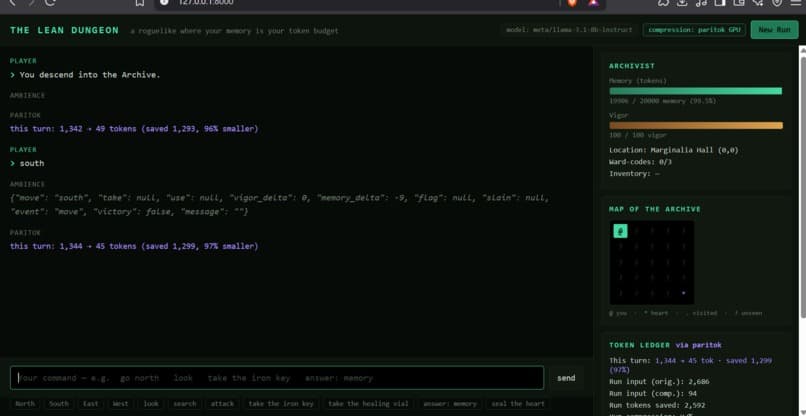Click the '1,342 → 49 tokens' paritok line
Screen dimensions: 806x416
(134, 129)
